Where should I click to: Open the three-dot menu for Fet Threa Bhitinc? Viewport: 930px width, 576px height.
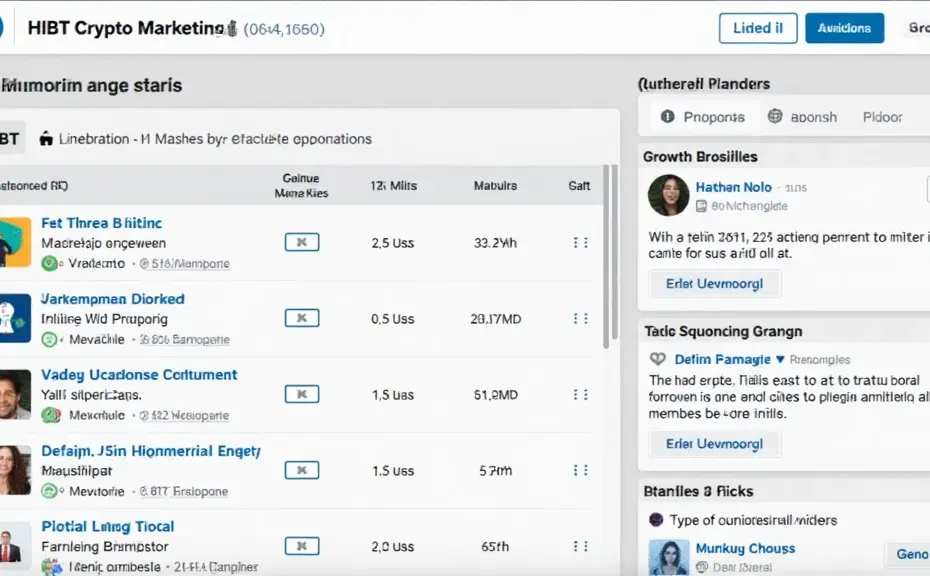click(580, 242)
